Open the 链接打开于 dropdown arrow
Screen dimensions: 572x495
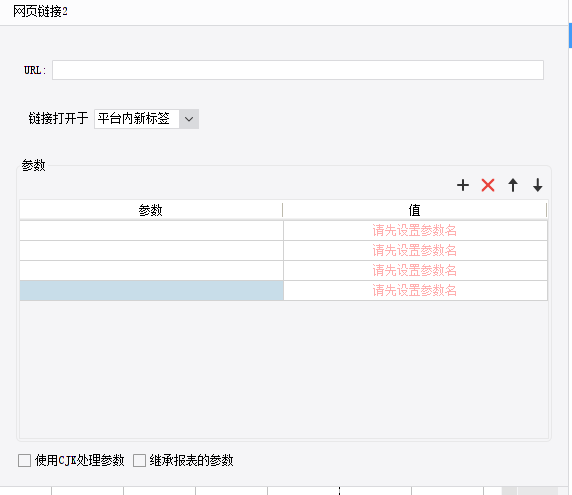[189, 119]
